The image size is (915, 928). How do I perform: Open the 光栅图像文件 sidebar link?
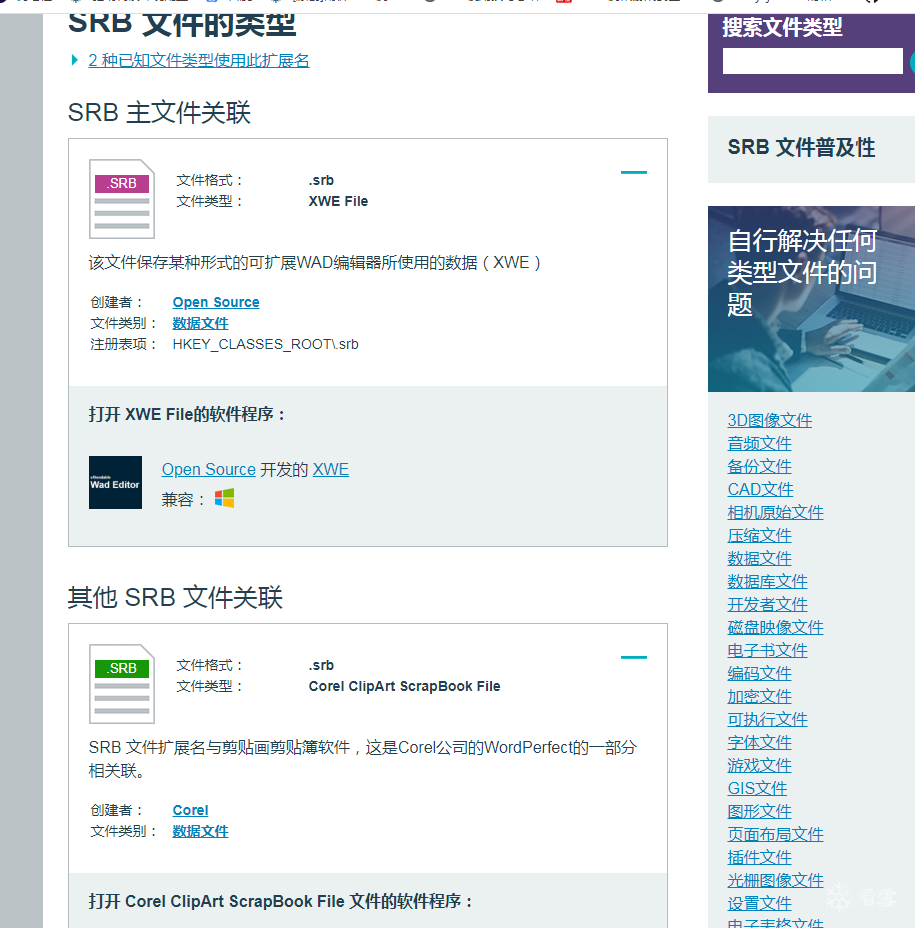tap(775, 881)
